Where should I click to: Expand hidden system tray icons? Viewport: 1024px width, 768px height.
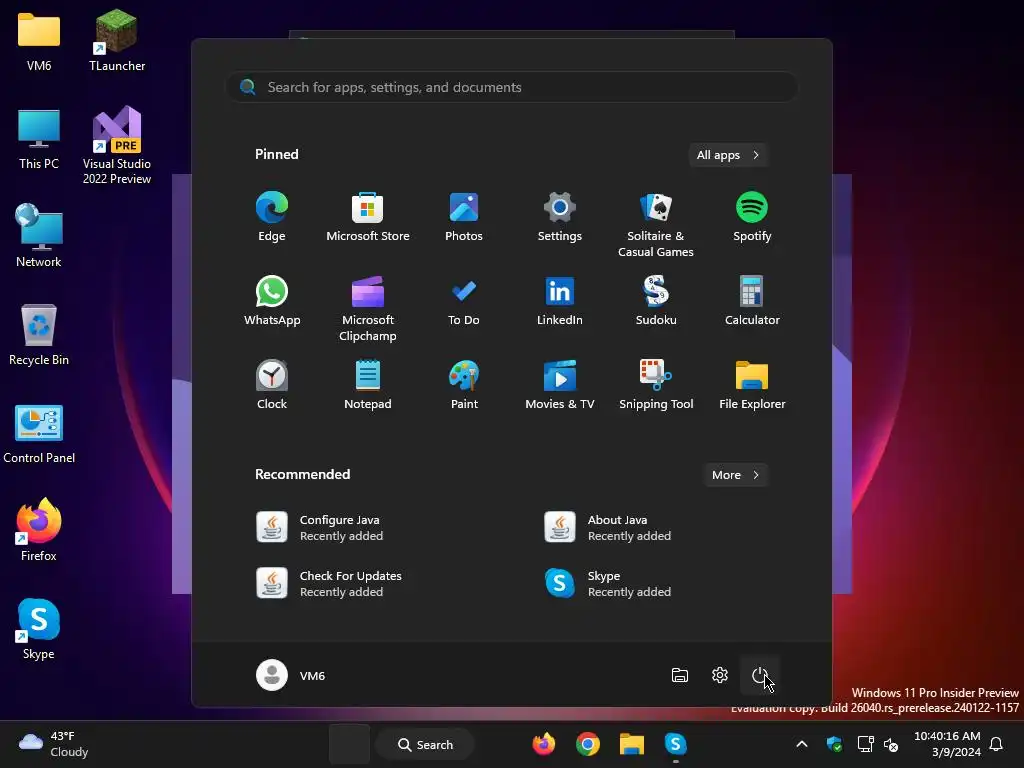point(802,744)
